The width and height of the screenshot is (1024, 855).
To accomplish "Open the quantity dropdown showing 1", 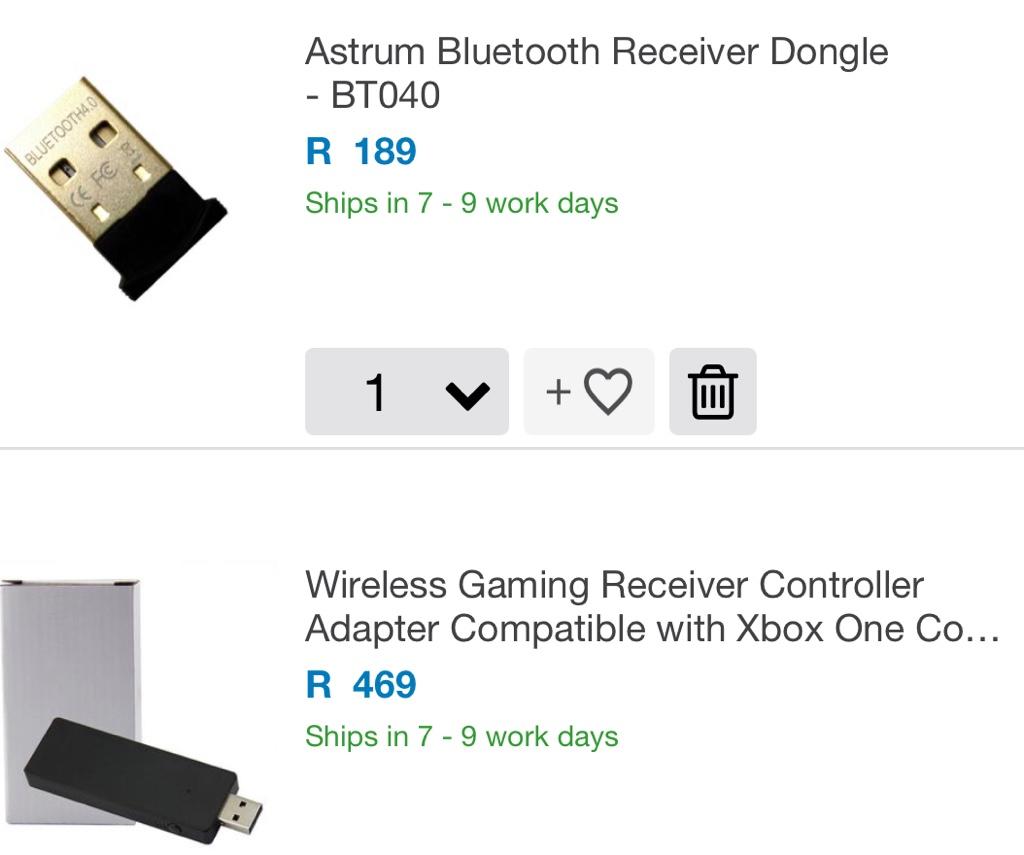I will 407,391.
